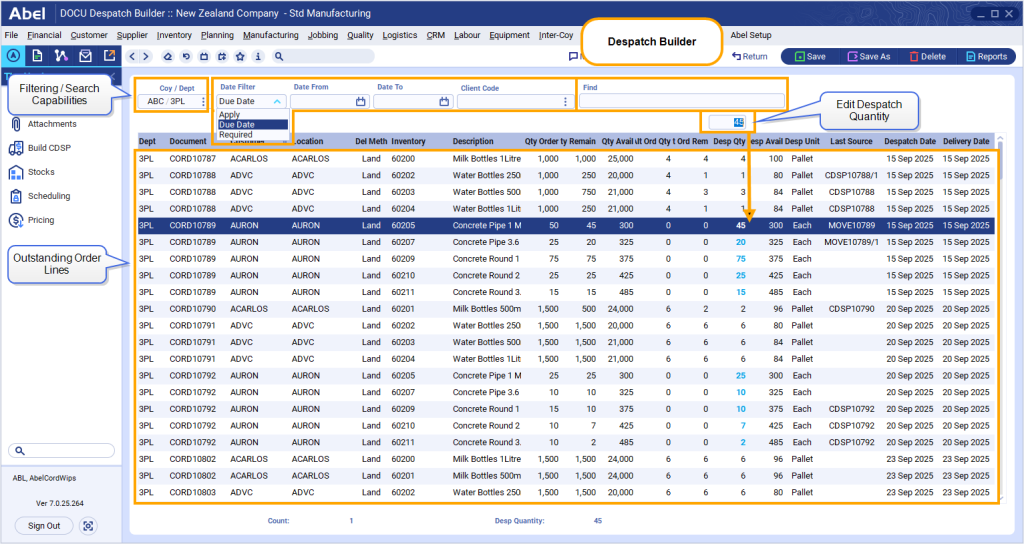Go back with the left arrow
The image size is (1024, 544).
[133, 57]
